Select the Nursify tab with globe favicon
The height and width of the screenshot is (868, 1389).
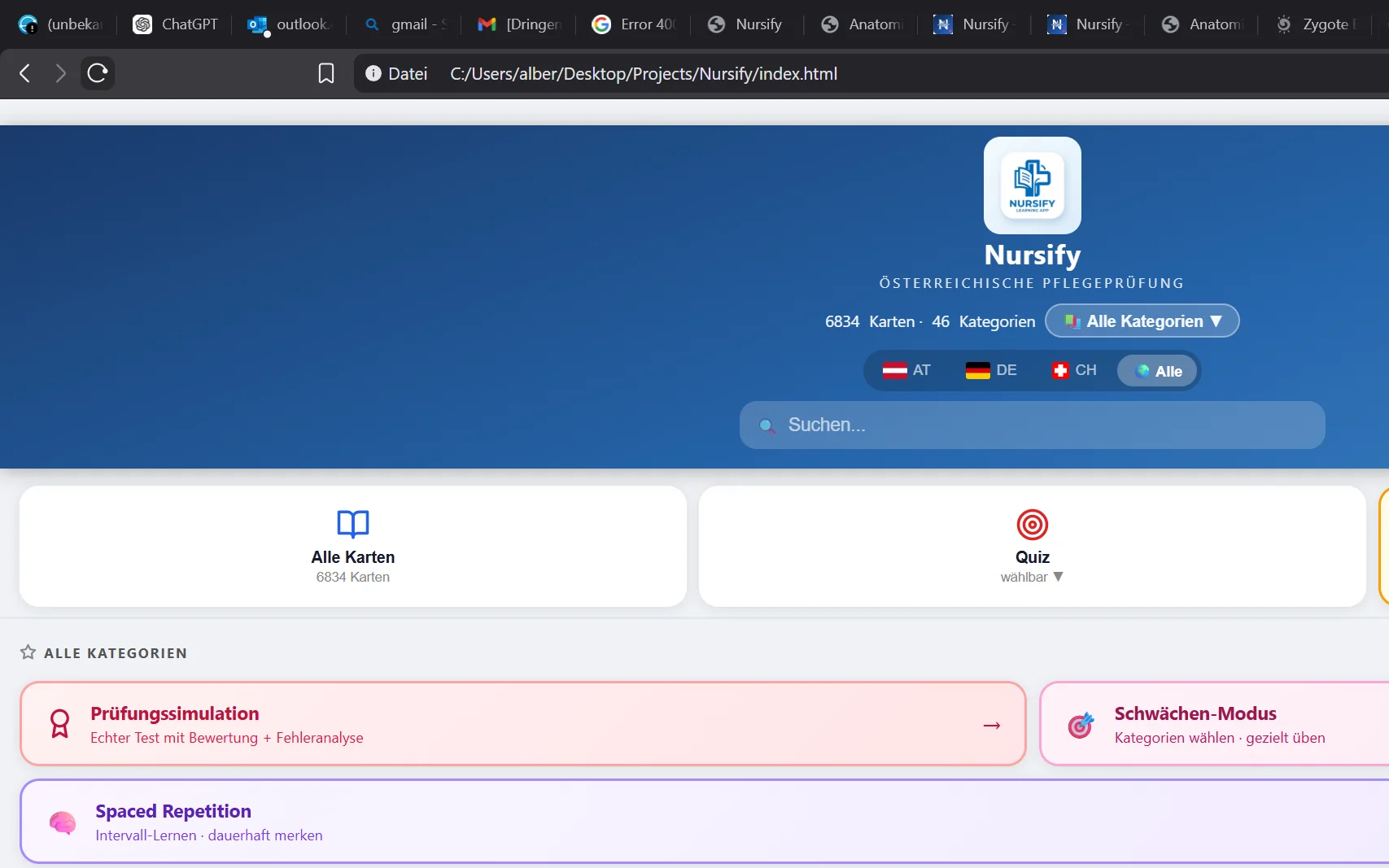pos(747,24)
